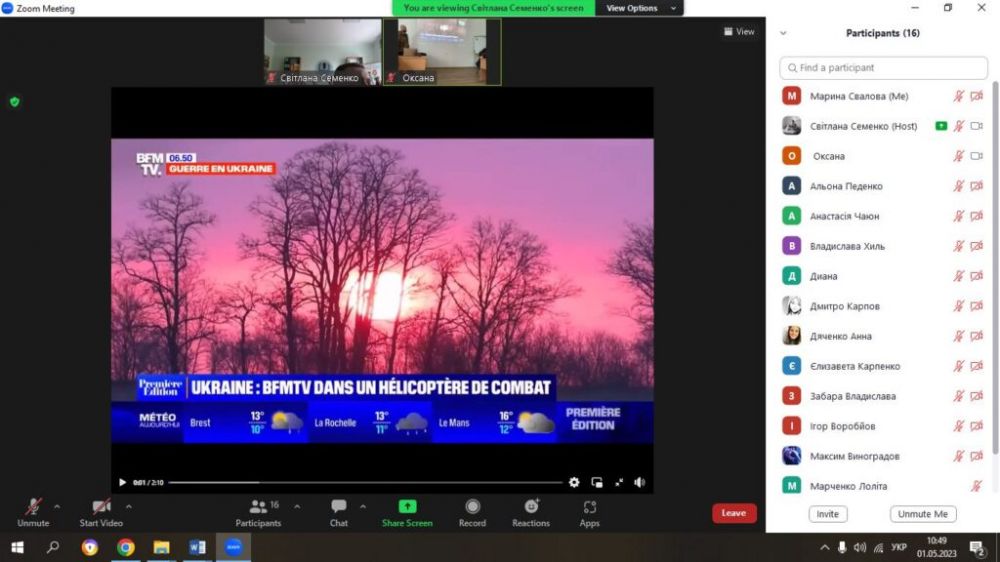
Task: Unmute the microphone in toolbar
Action: click(x=33, y=507)
